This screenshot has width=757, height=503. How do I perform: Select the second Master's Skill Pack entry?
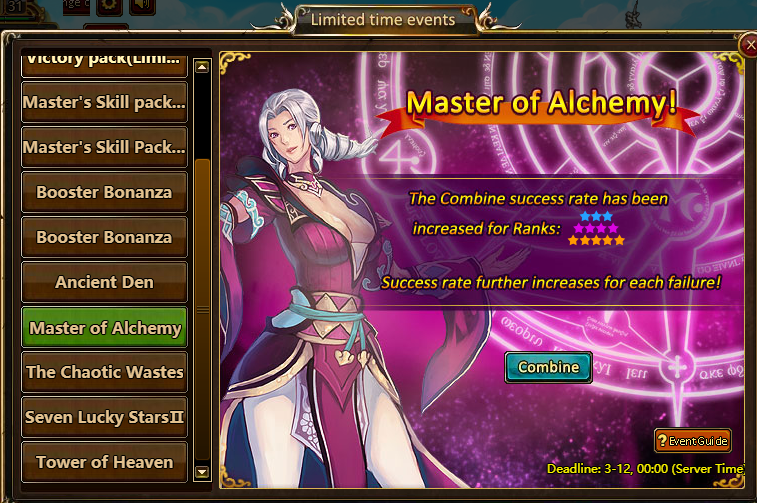pyautogui.click(x=104, y=147)
